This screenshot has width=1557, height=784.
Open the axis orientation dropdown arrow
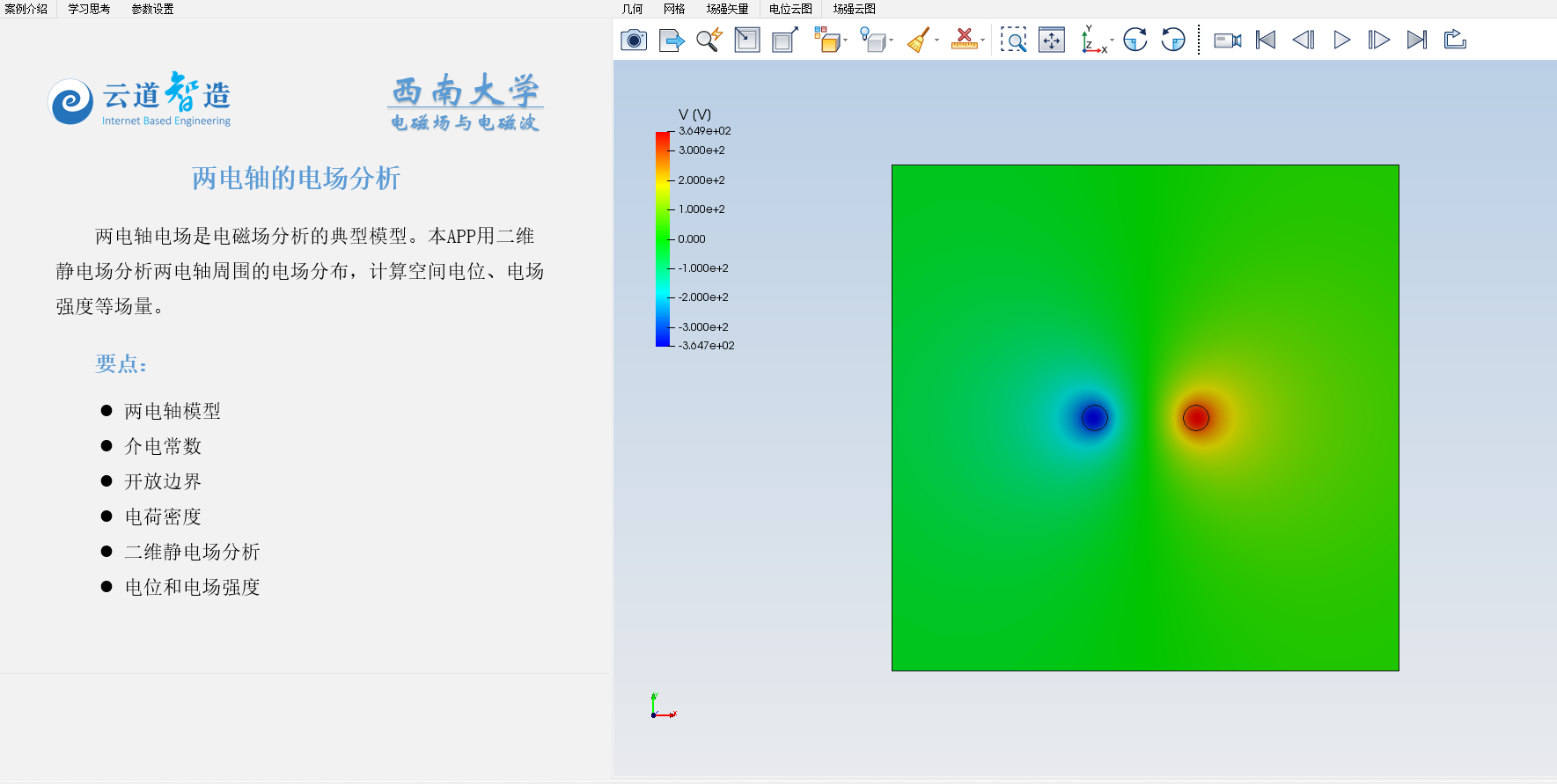(1112, 40)
